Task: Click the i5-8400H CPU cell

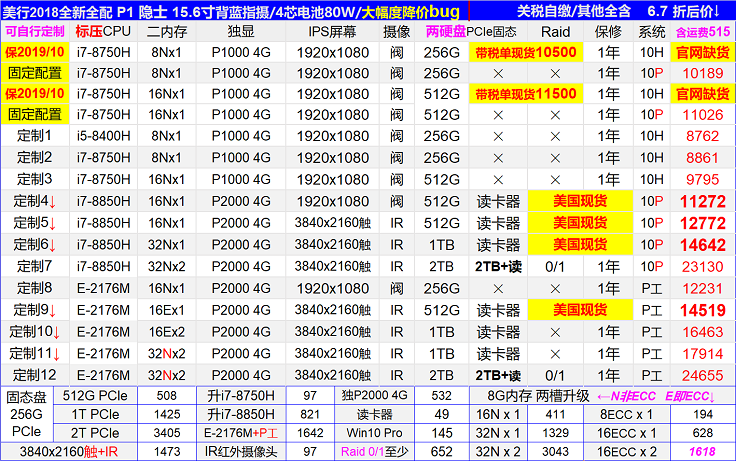Action: tap(103, 135)
